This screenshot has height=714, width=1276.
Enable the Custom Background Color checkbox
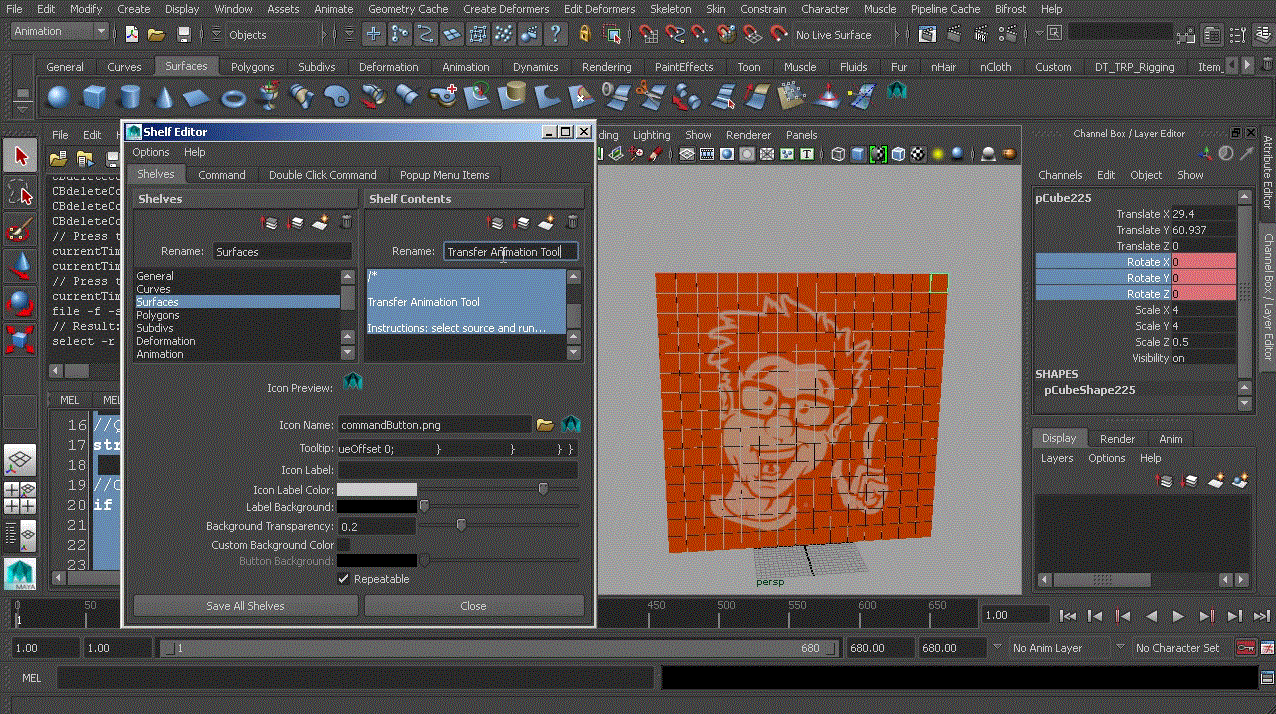pyautogui.click(x=344, y=545)
